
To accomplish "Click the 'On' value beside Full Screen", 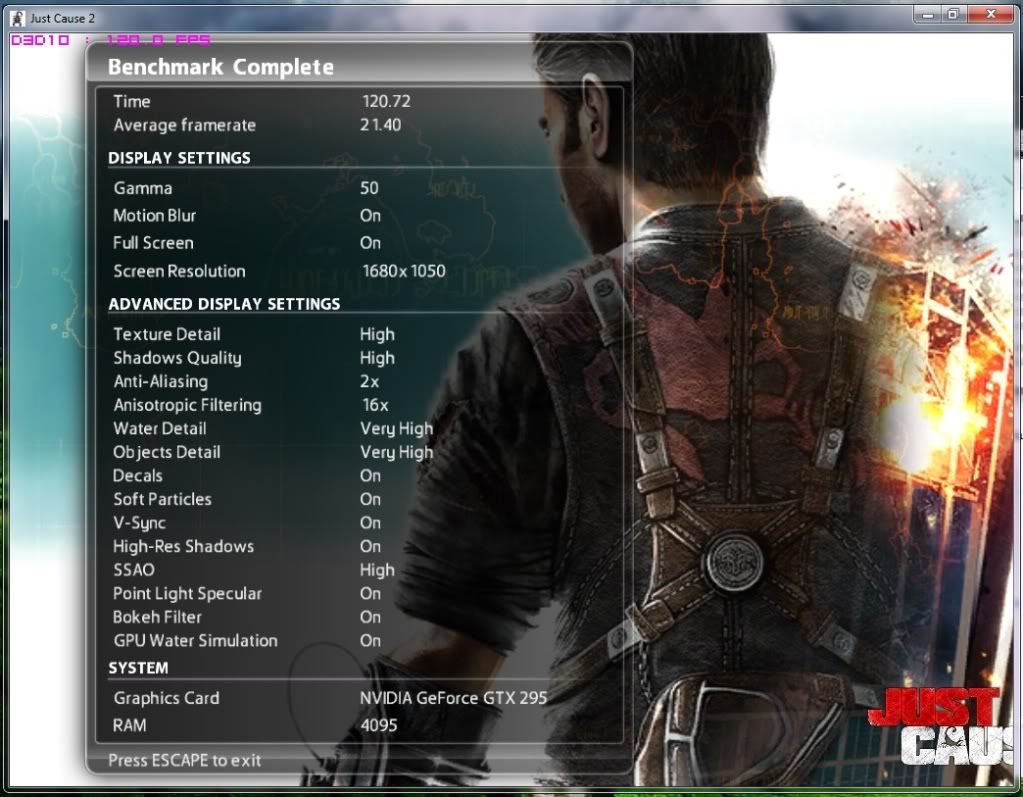I will click(x=370, y=243).
